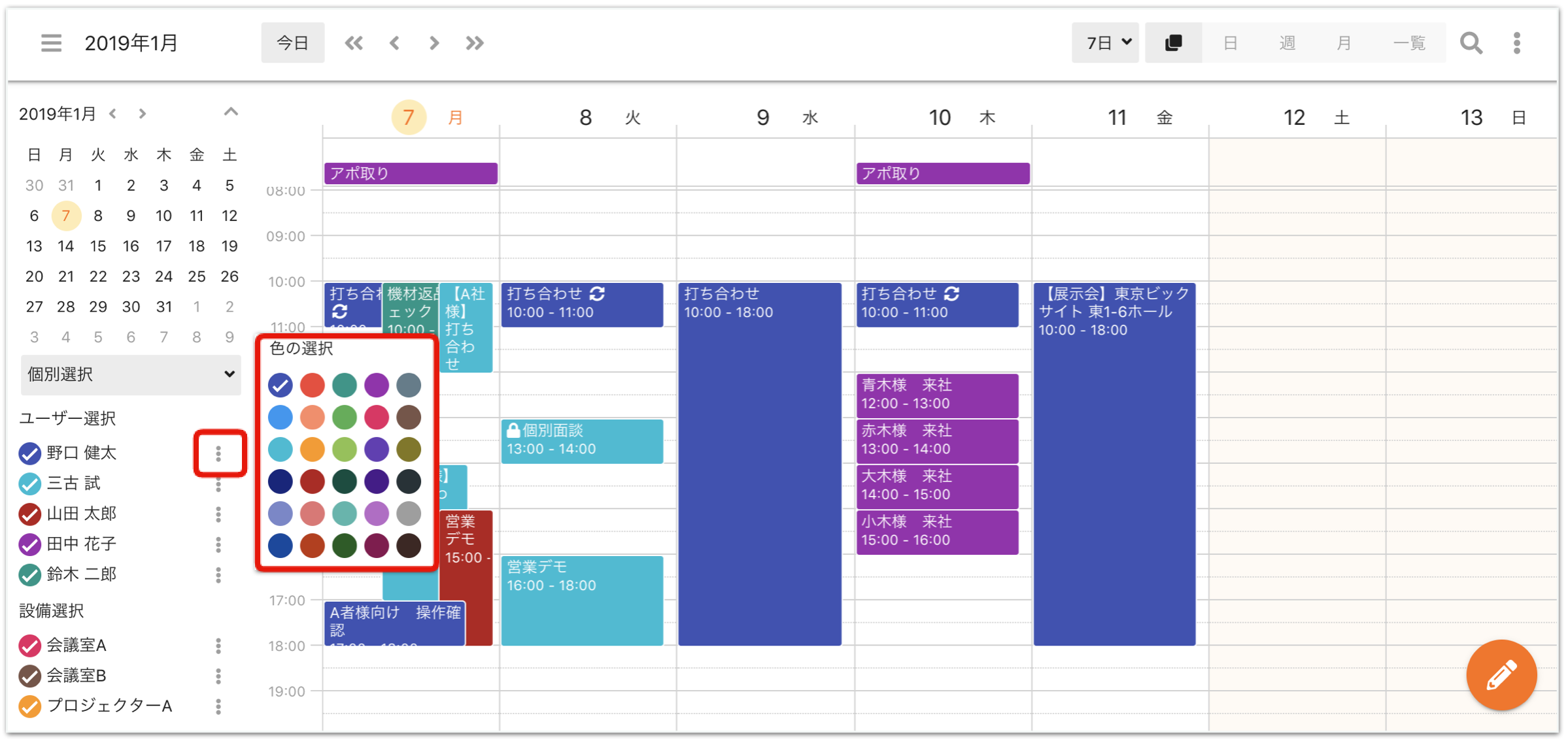Open the 個別面談 event on Tuesday
This screenshot has width=1568, height=741.
pyautogui.click(x=582, y=440)
